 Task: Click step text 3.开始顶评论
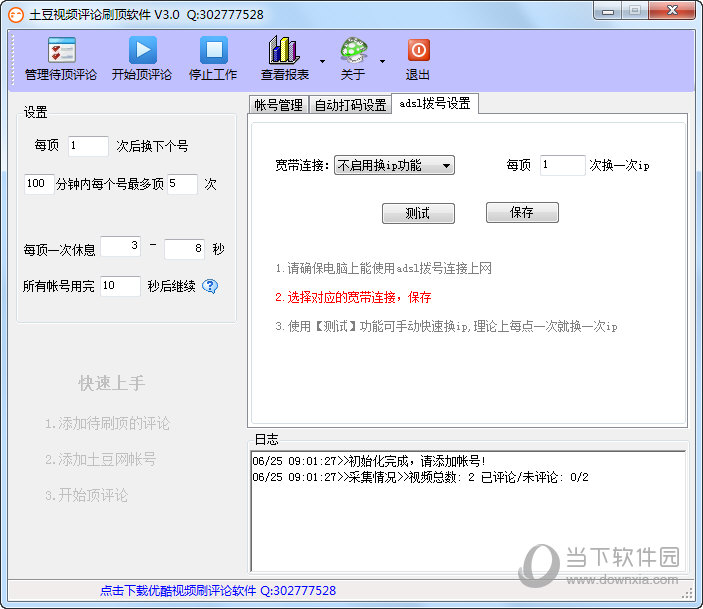coord(87,495)
